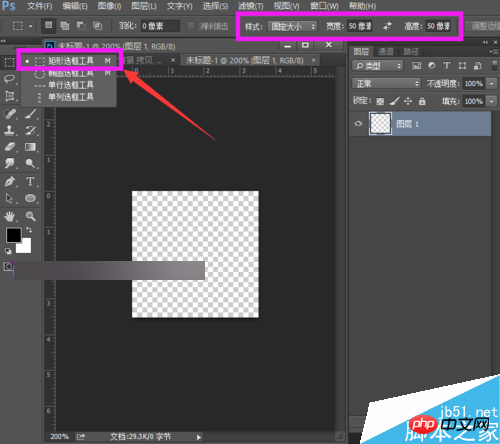
Task: Select the Pen tool
Action: pos(10,182)
